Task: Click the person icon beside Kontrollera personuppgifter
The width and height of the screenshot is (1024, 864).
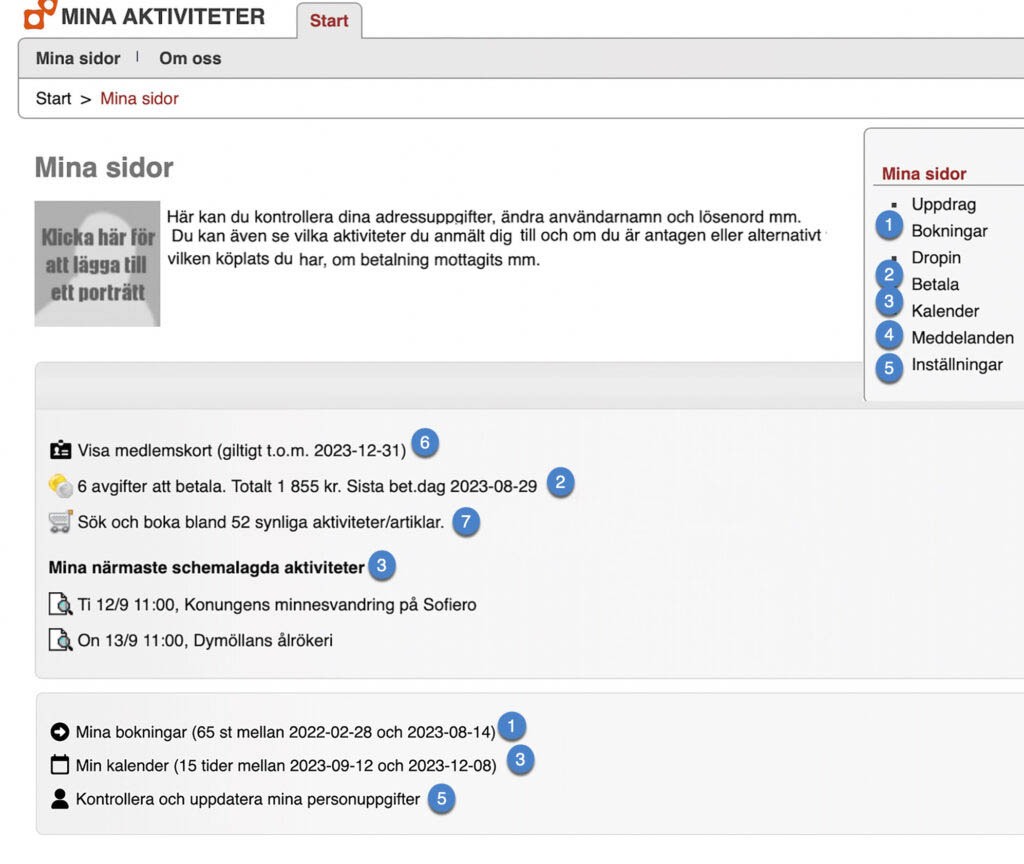Action: [60, 799]
